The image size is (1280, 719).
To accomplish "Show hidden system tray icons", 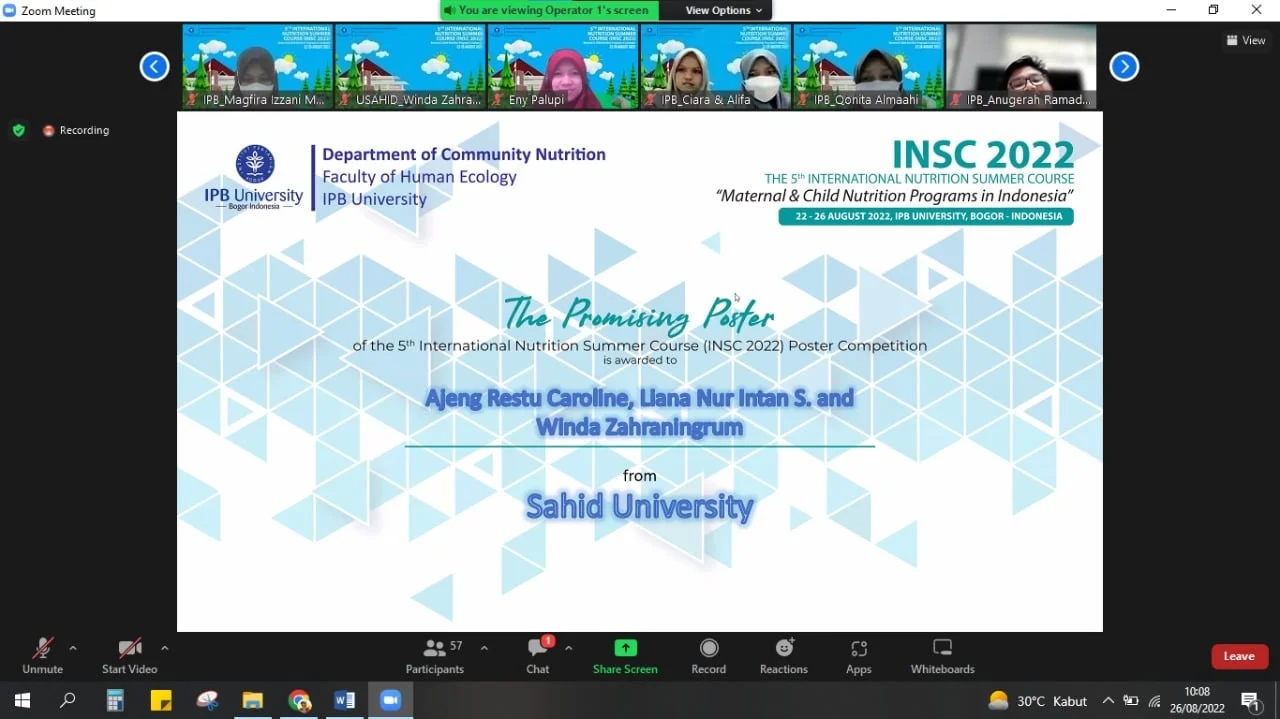I will pos(1108,701).
